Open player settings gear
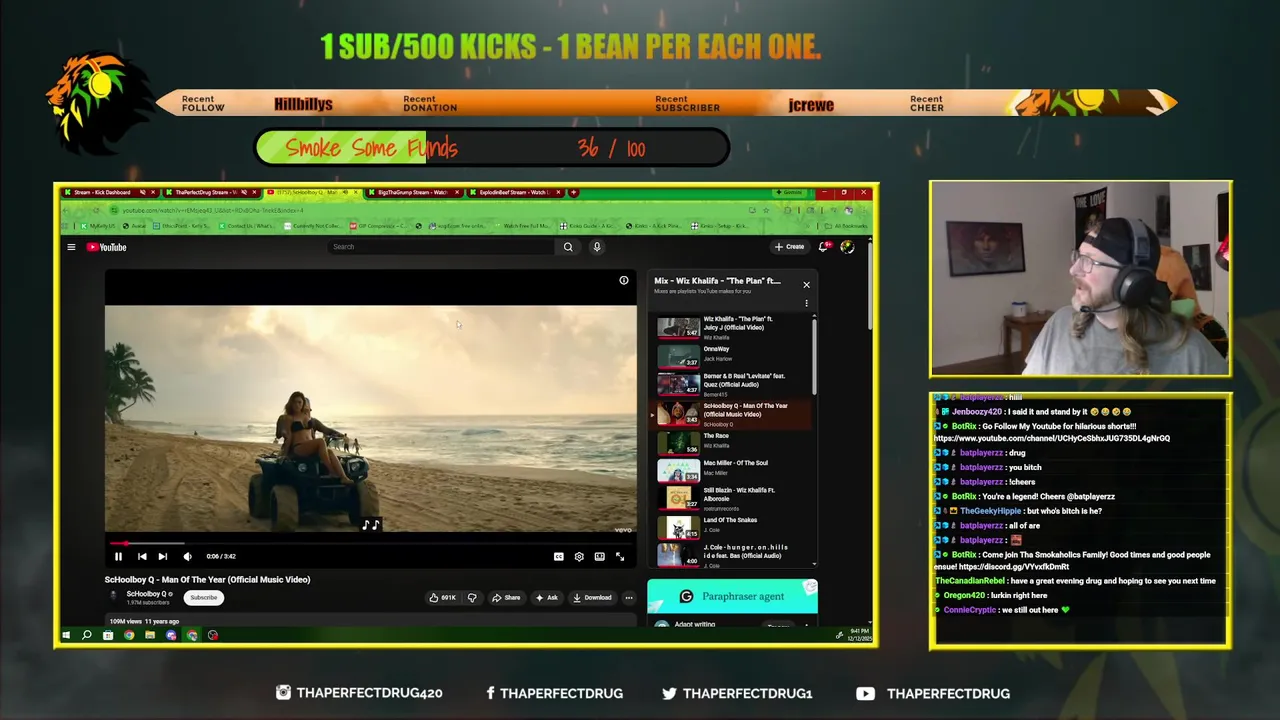The image size is (1280, 720). 579,557
